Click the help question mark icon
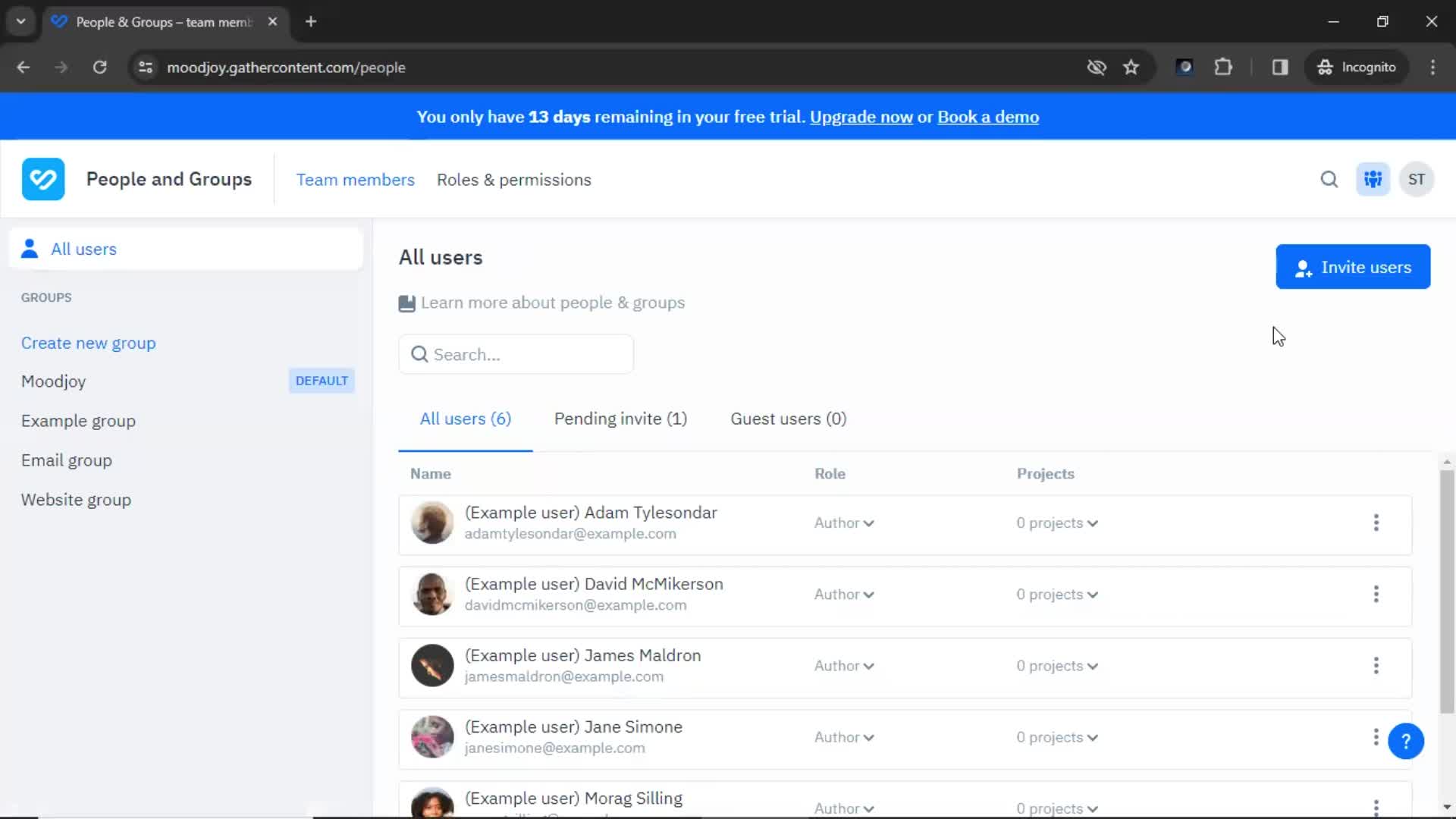The width and height of the screenshot is (1456, 819). click(x=1406, y=741)
